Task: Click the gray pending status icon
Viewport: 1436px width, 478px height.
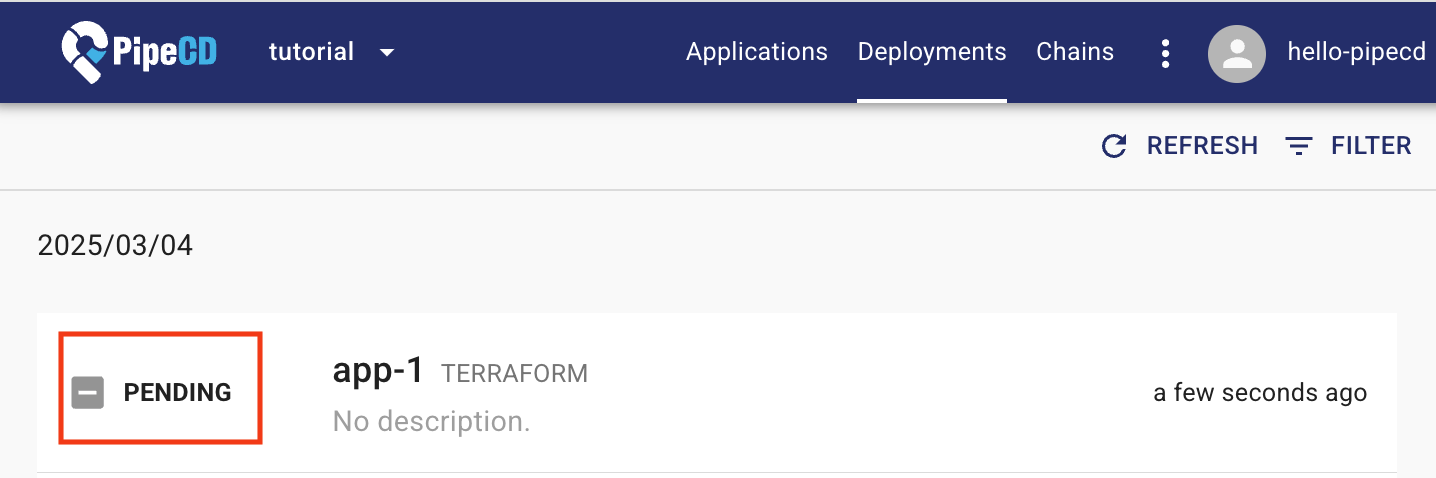Action: 88,393
